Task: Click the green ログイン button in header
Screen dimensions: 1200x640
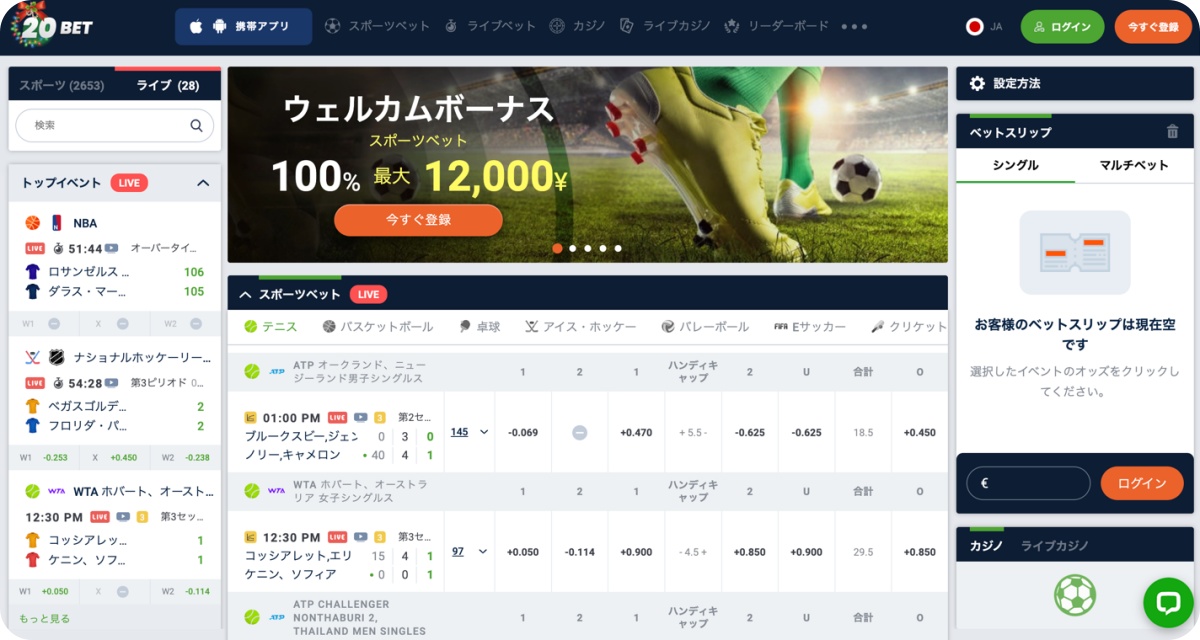Action: pyautogui.click(x=1062, y=27)
